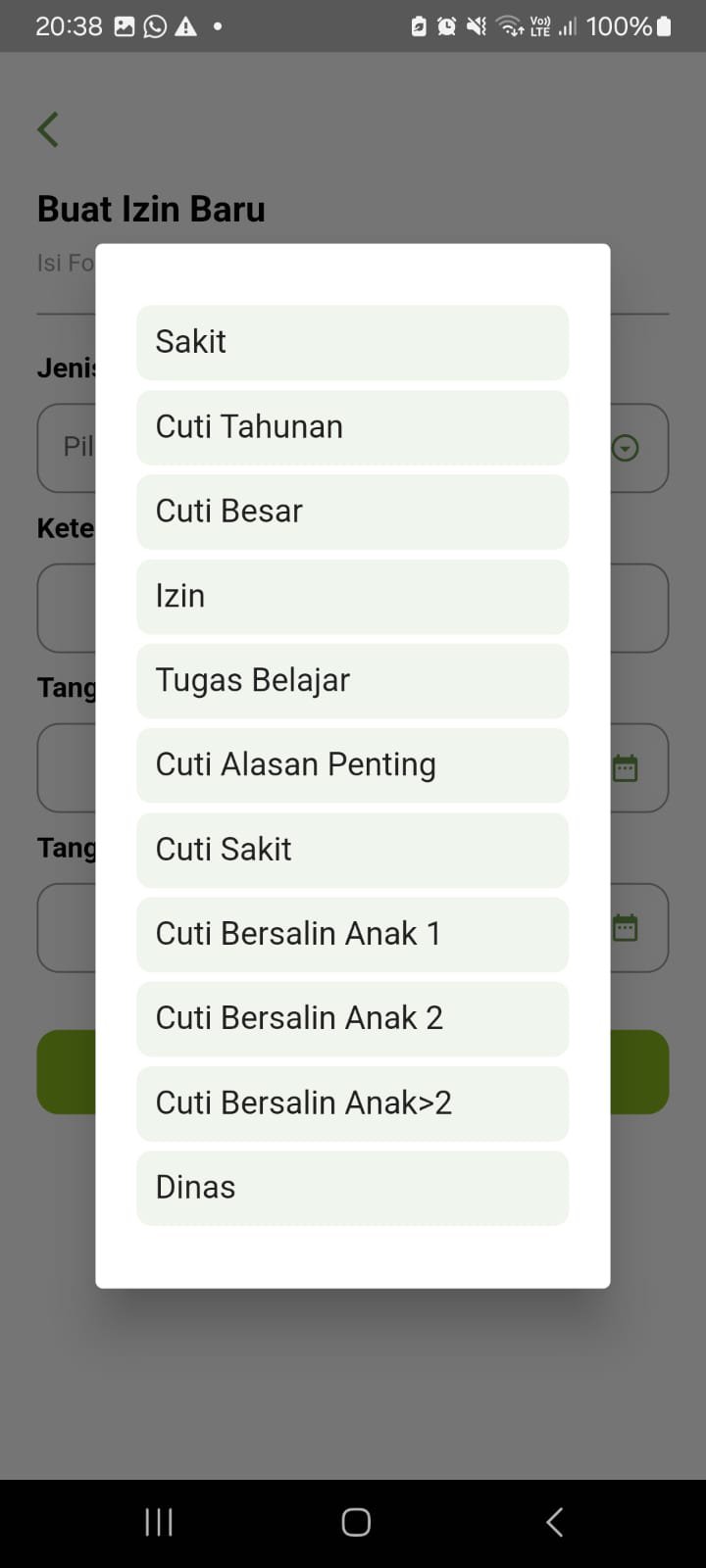Tap Android recent apps navigation icon
The width and height of the screenshot is (706, 1568).
159,1522
